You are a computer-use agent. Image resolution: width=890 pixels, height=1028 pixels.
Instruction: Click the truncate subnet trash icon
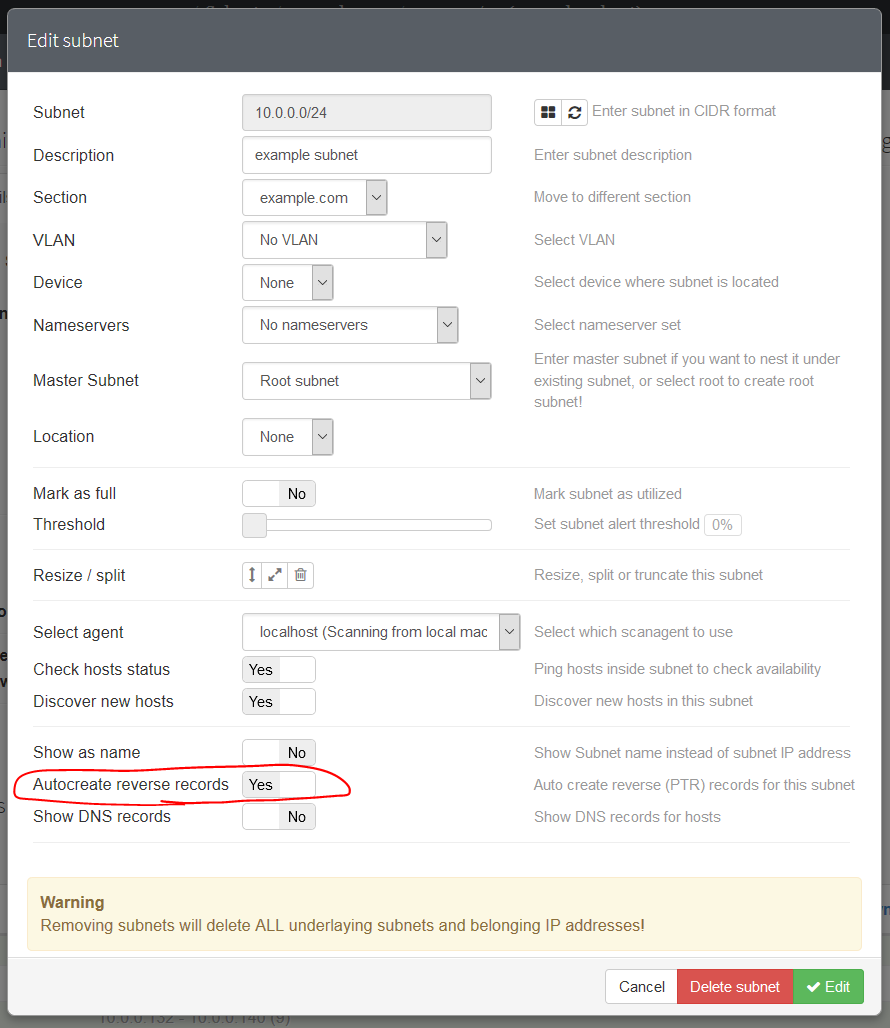coord(300,575)
